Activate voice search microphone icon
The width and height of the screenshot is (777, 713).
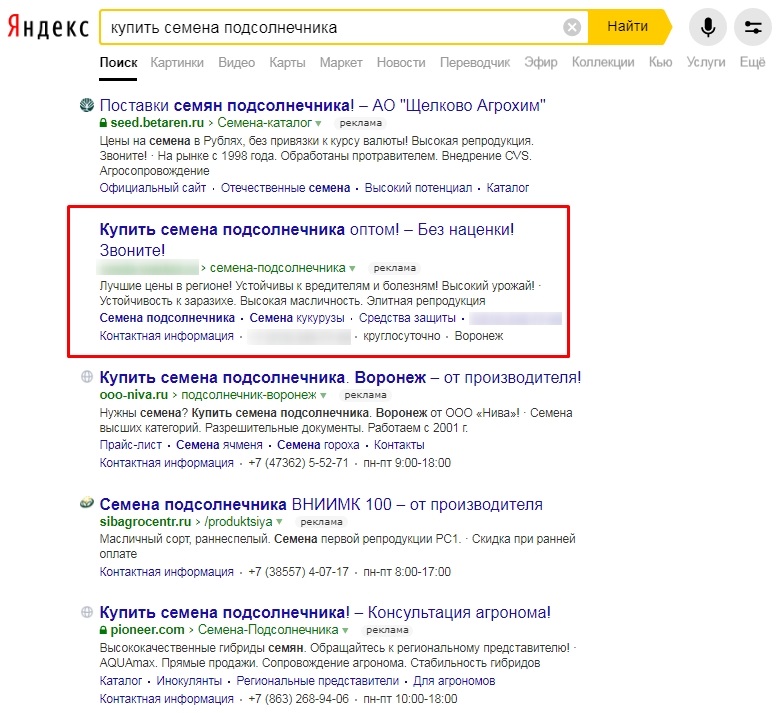tap(708, 27)
